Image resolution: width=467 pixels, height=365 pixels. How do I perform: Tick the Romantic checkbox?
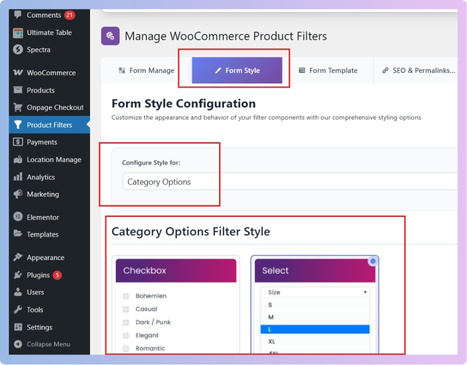click(x=126, y=349)
